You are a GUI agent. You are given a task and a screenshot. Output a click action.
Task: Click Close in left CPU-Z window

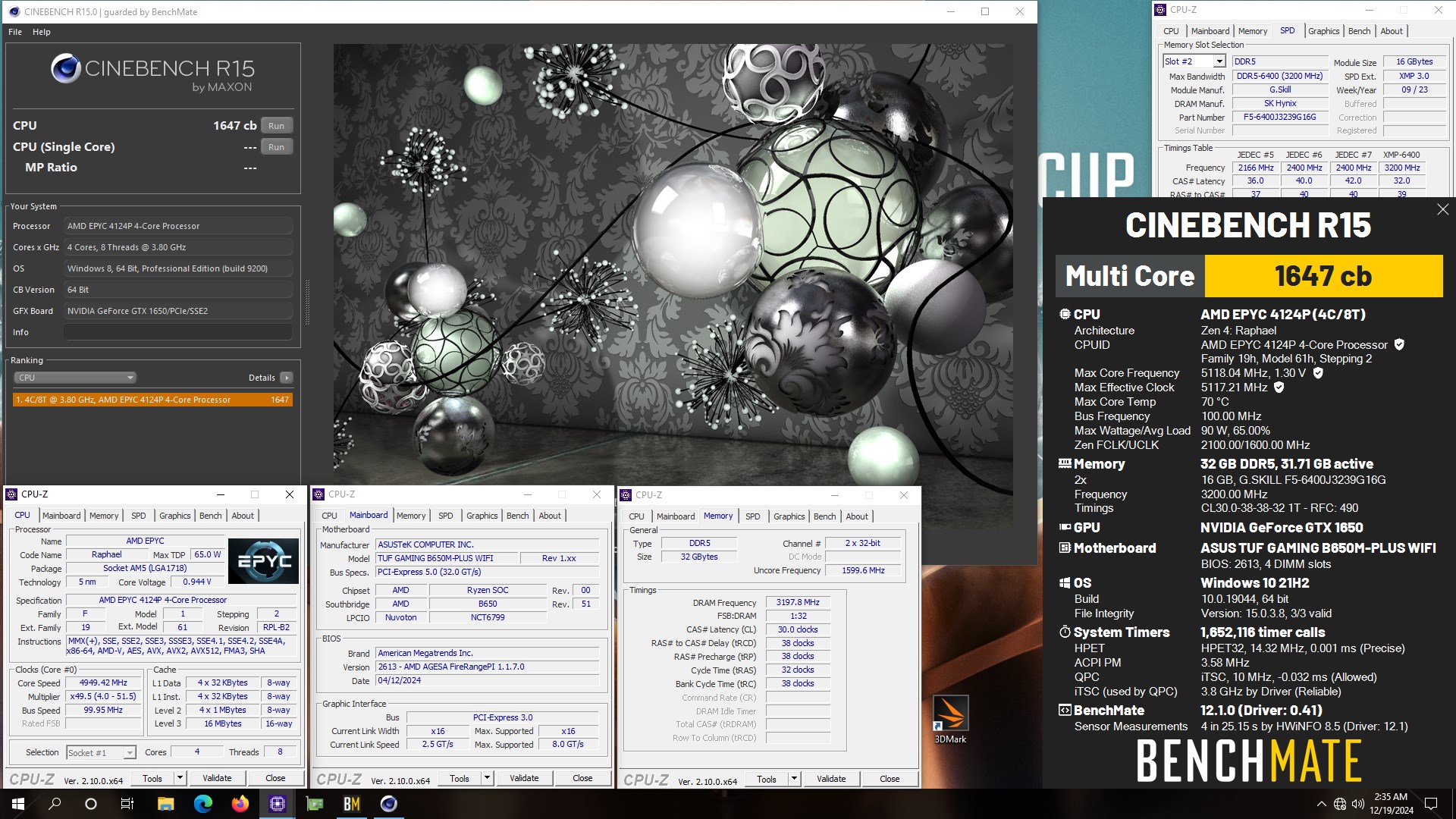click(275, 778)
